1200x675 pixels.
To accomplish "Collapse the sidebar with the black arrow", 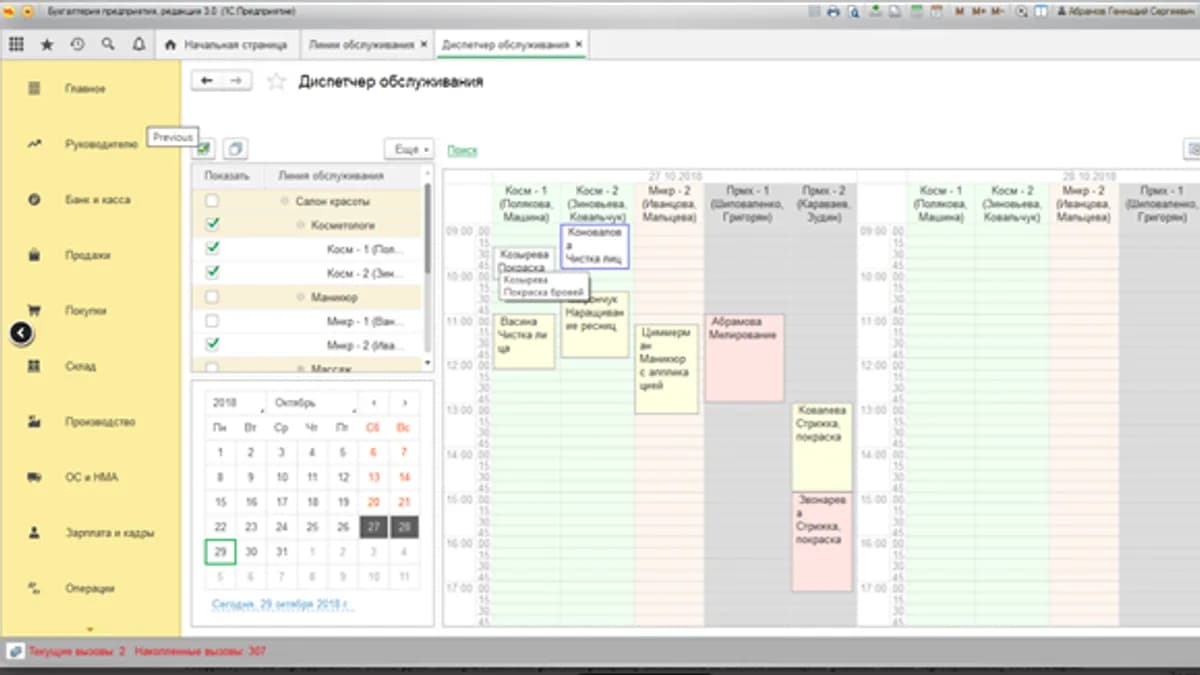I will click(22, 334).
